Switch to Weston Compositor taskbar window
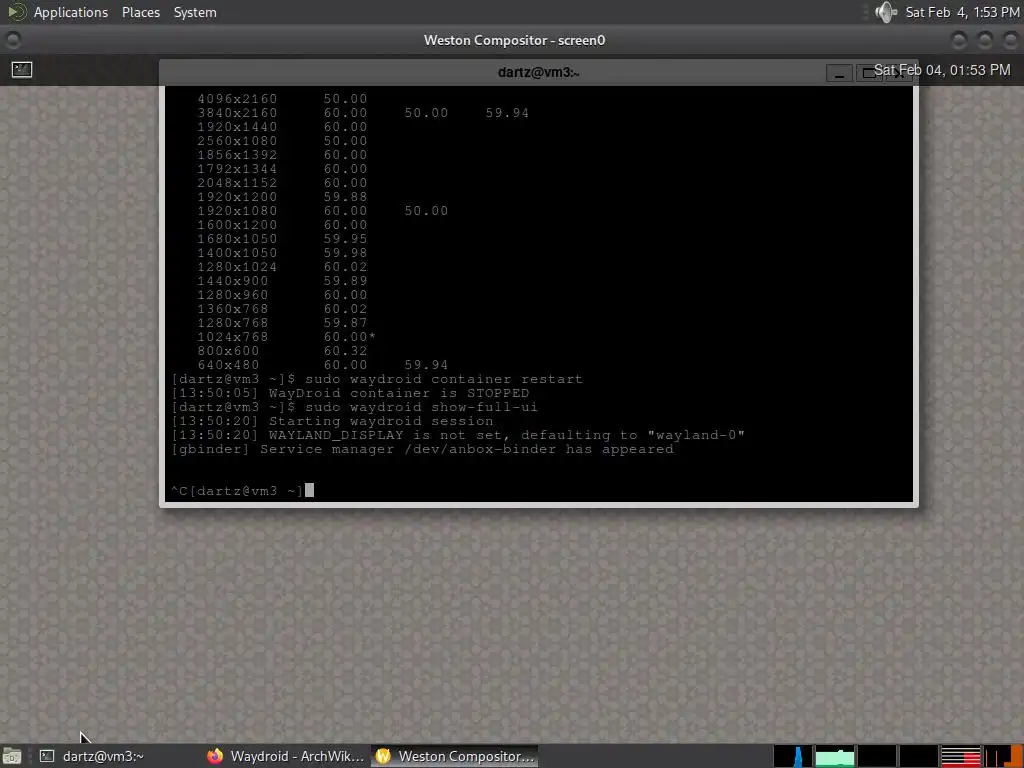 455,756
